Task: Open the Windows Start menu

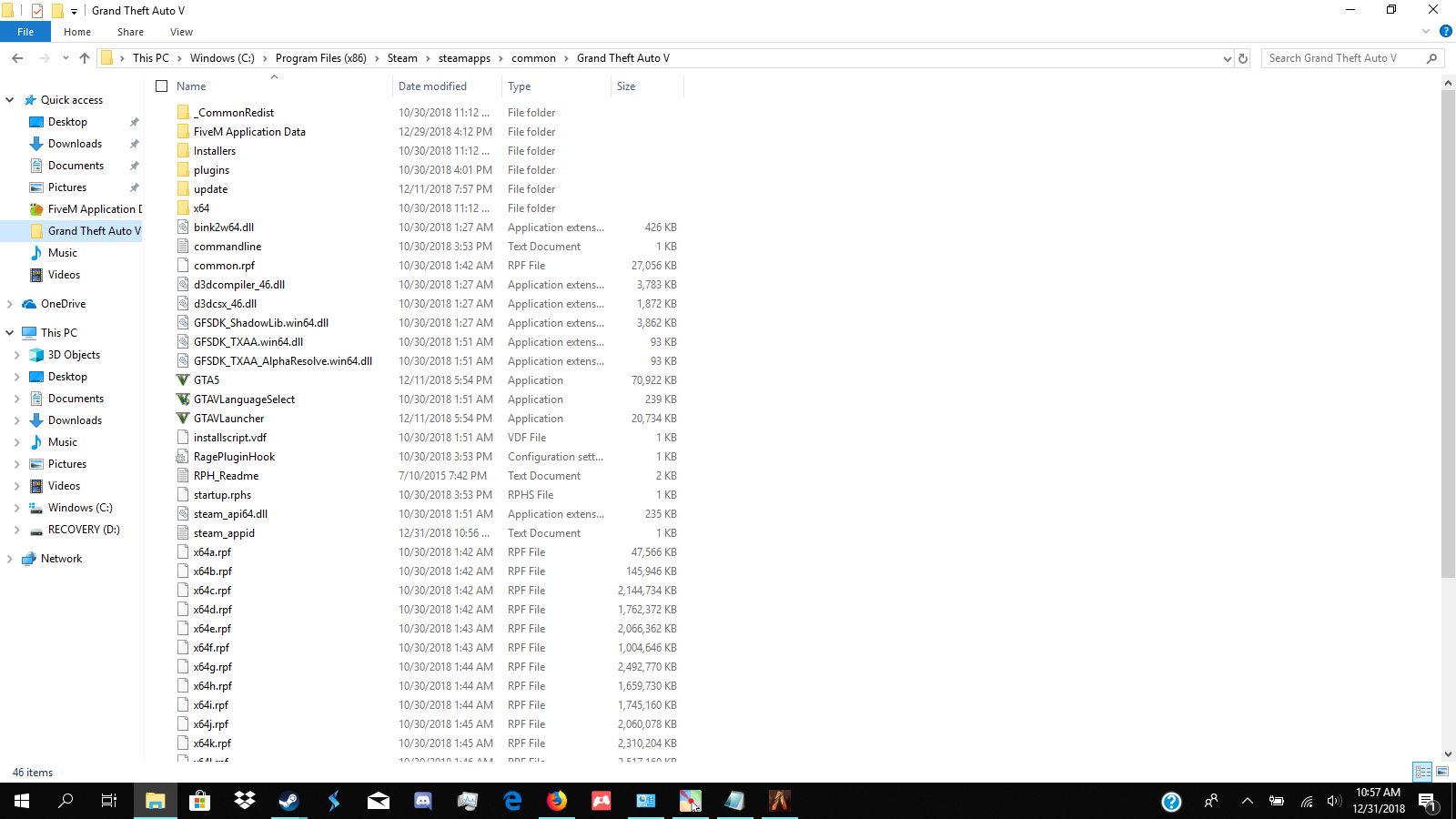Action: (x=22, y=801)
